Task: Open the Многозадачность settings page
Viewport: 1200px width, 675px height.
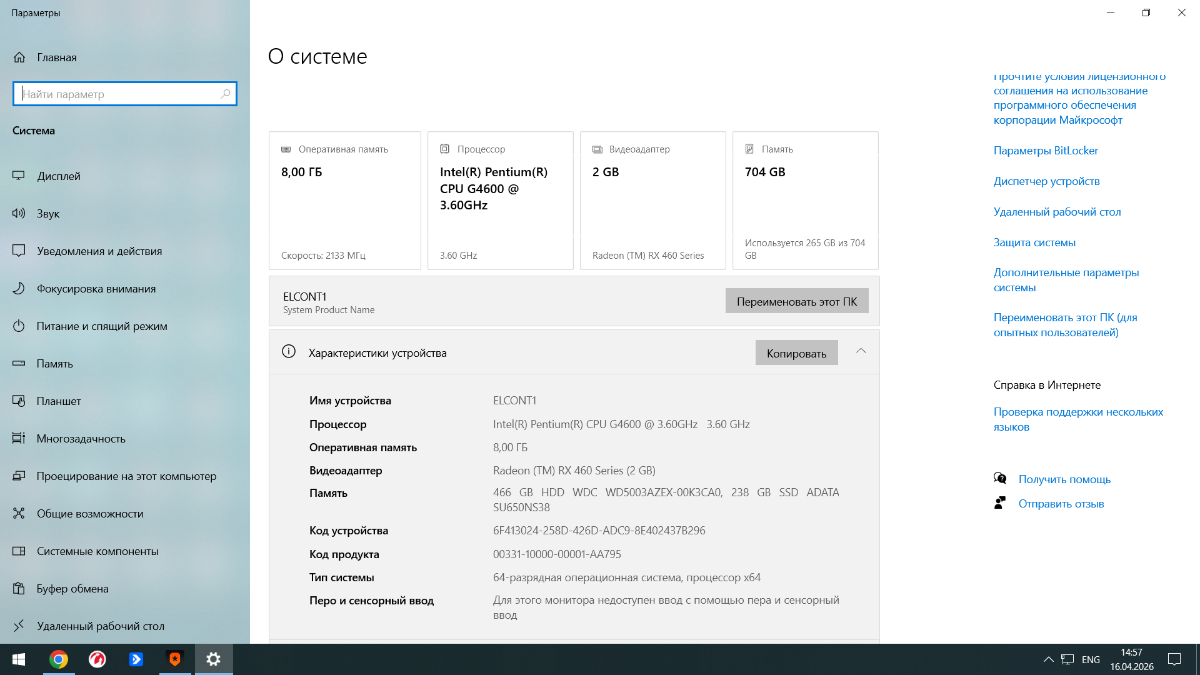Action: (81, 439)
